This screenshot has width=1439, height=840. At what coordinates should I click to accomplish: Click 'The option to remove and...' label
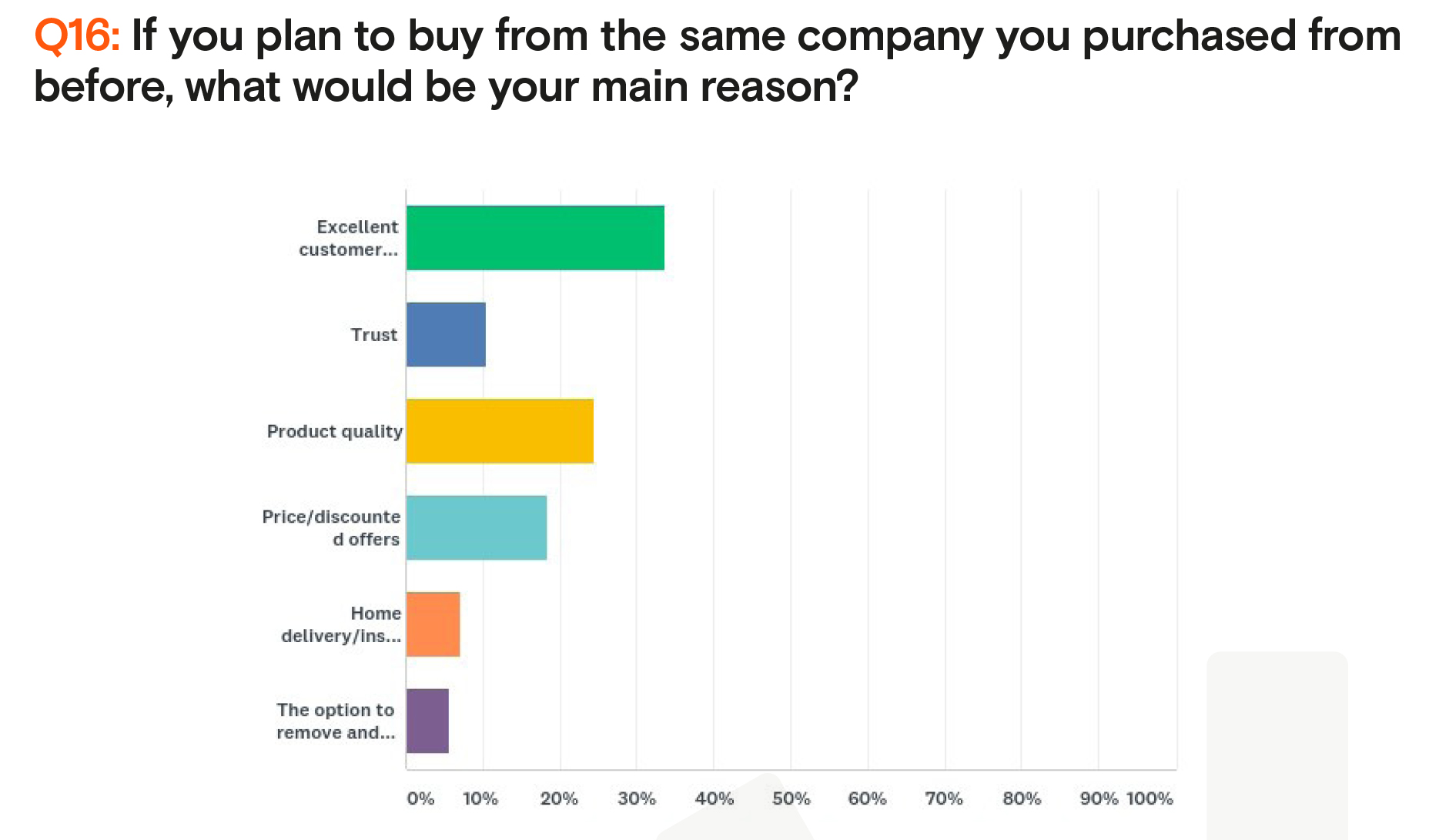pos(336,721)
